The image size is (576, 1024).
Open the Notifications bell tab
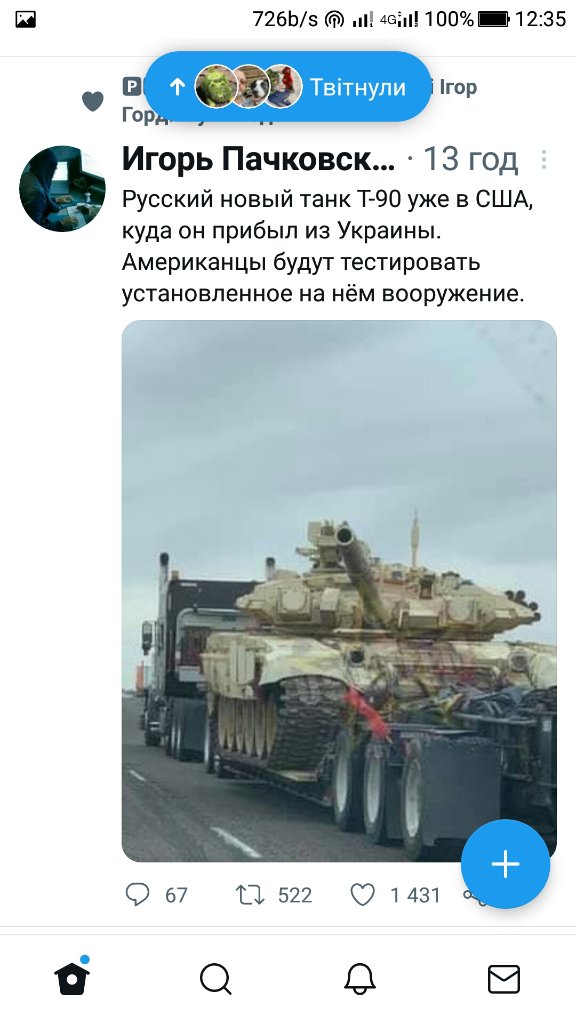click(x=360, y=980)
